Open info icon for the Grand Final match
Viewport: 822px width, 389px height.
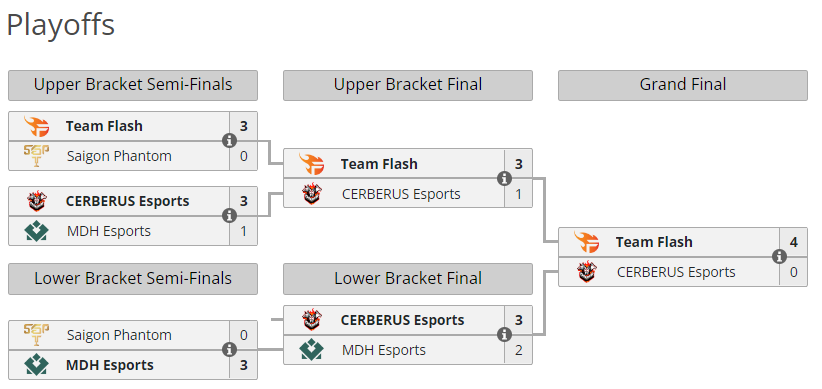(780, 256)
